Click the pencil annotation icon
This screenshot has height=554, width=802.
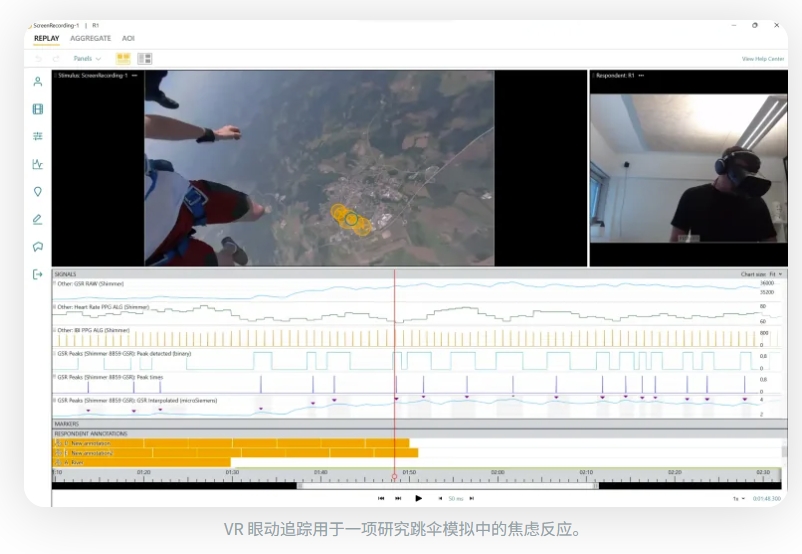[x=38, y=219]
